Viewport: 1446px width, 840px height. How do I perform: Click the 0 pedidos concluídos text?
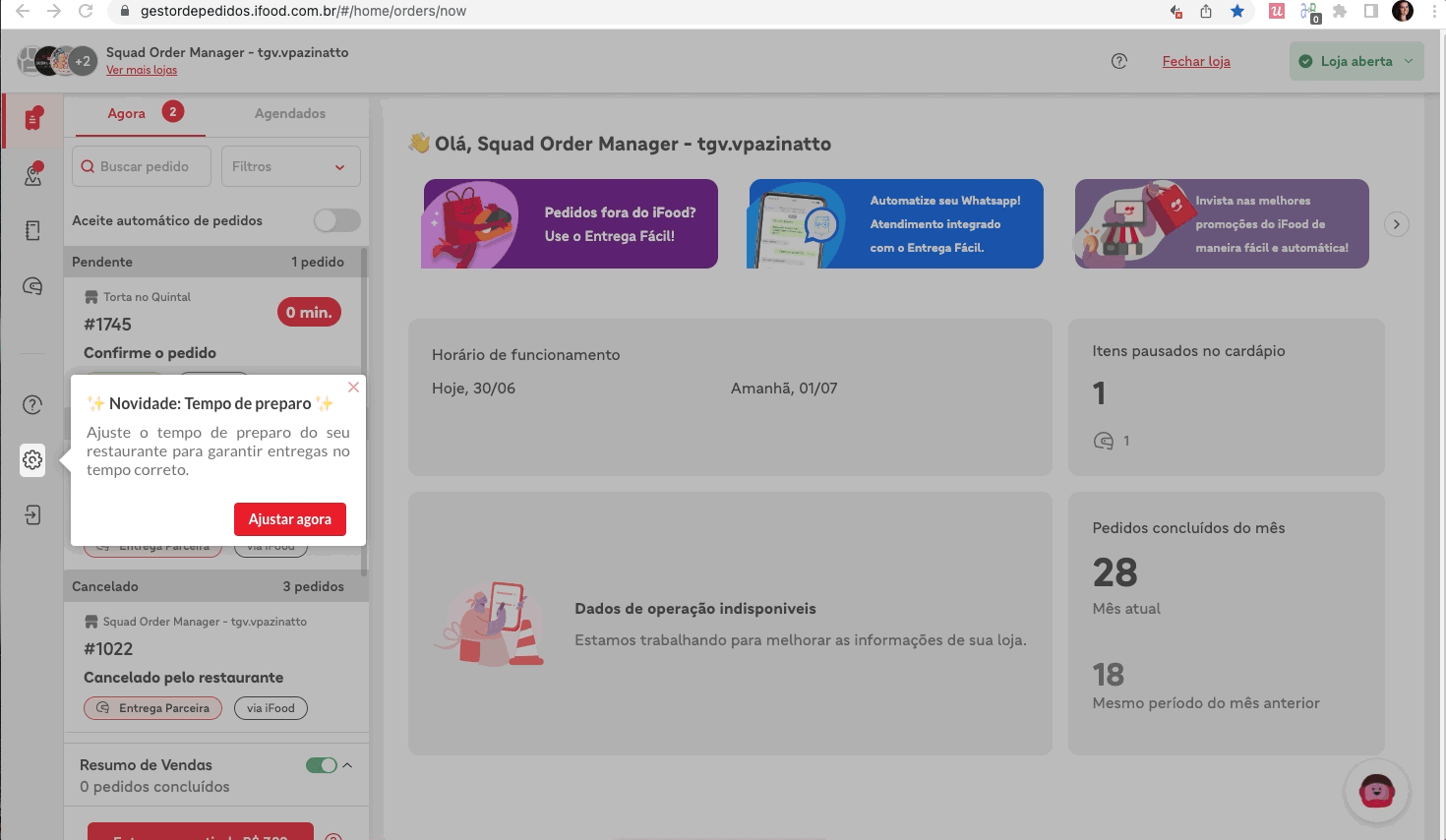[154, 787]
